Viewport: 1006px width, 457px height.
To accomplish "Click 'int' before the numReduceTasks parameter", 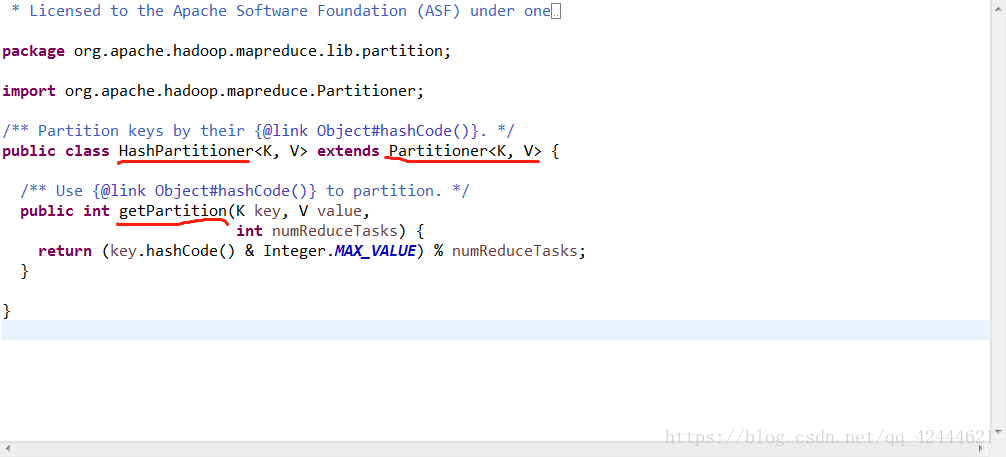I will coord(250,231).
